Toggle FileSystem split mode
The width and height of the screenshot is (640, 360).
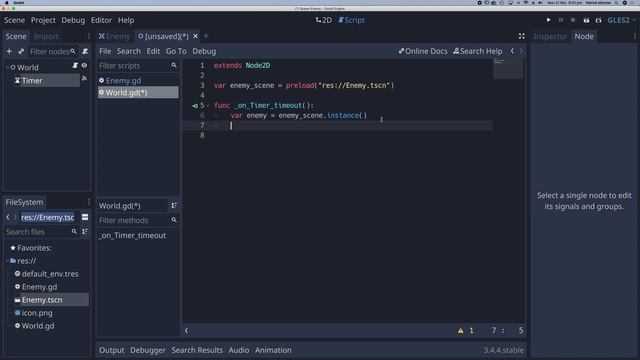(85, 217)
